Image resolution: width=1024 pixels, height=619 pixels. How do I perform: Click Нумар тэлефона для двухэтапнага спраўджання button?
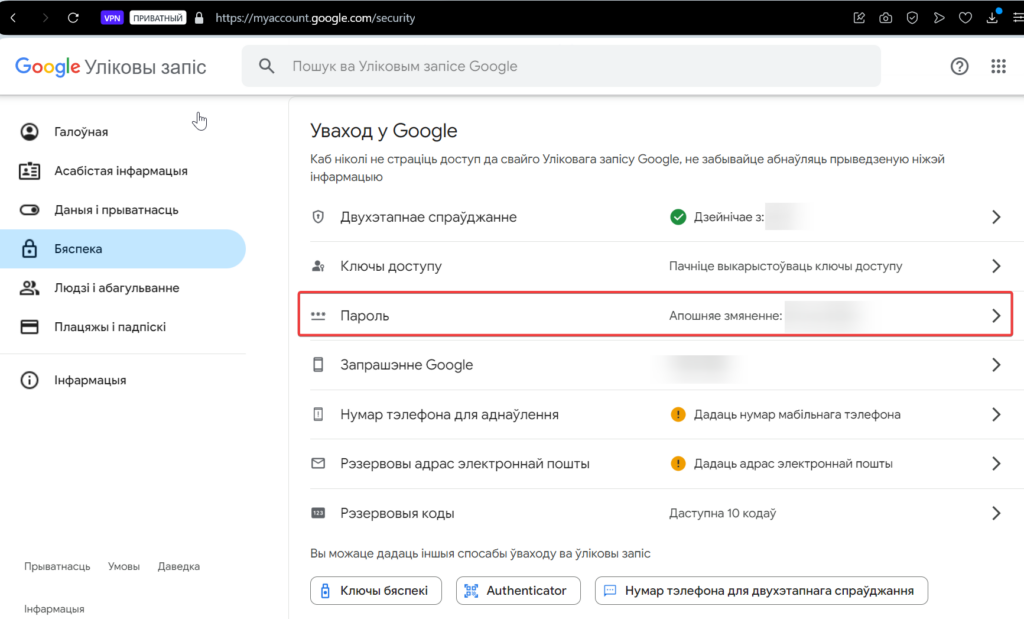point(761,590)
